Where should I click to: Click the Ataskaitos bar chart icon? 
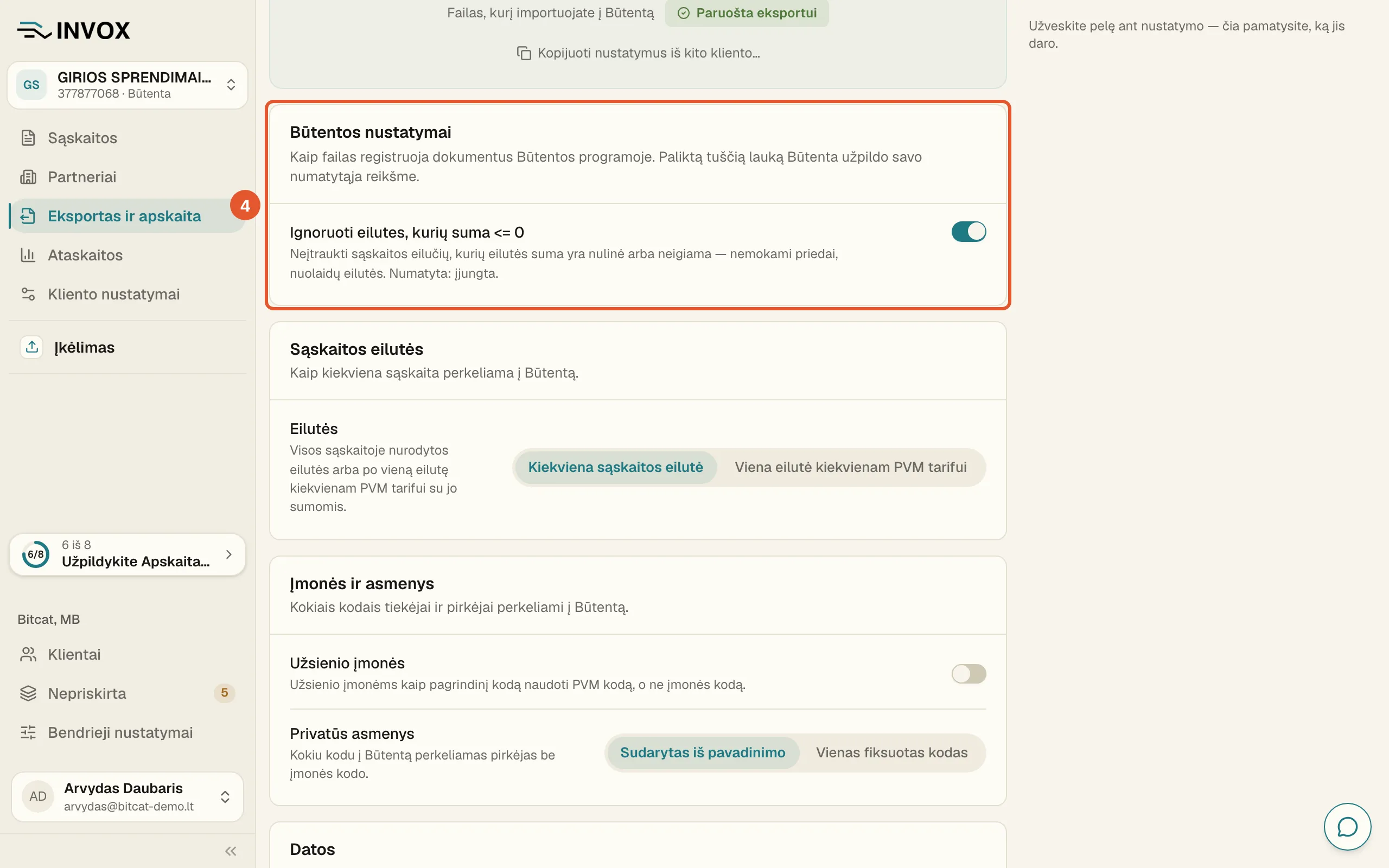coord(28,255)
